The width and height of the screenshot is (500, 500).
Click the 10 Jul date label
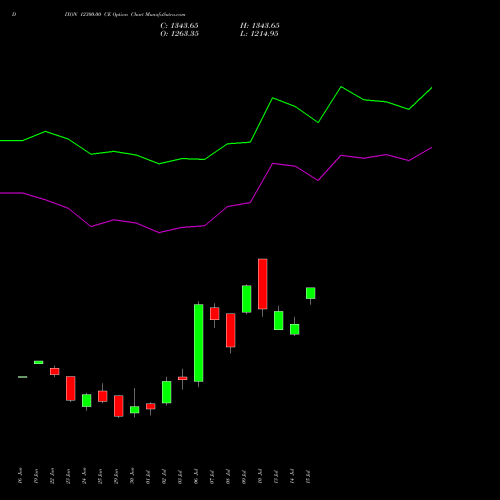[x=260, y=476]
